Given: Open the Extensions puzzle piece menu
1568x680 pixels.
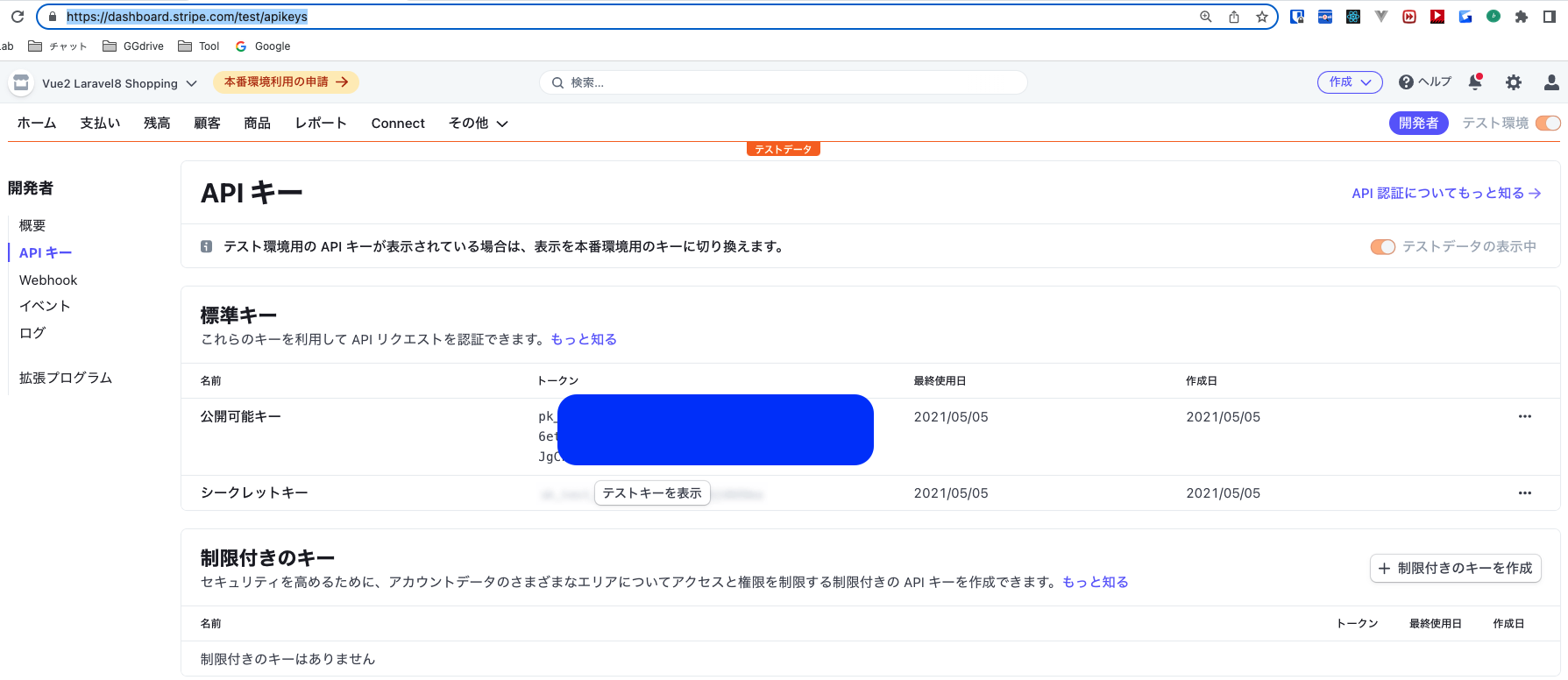Looking at the screenshot, I should tap(1522, 17).
